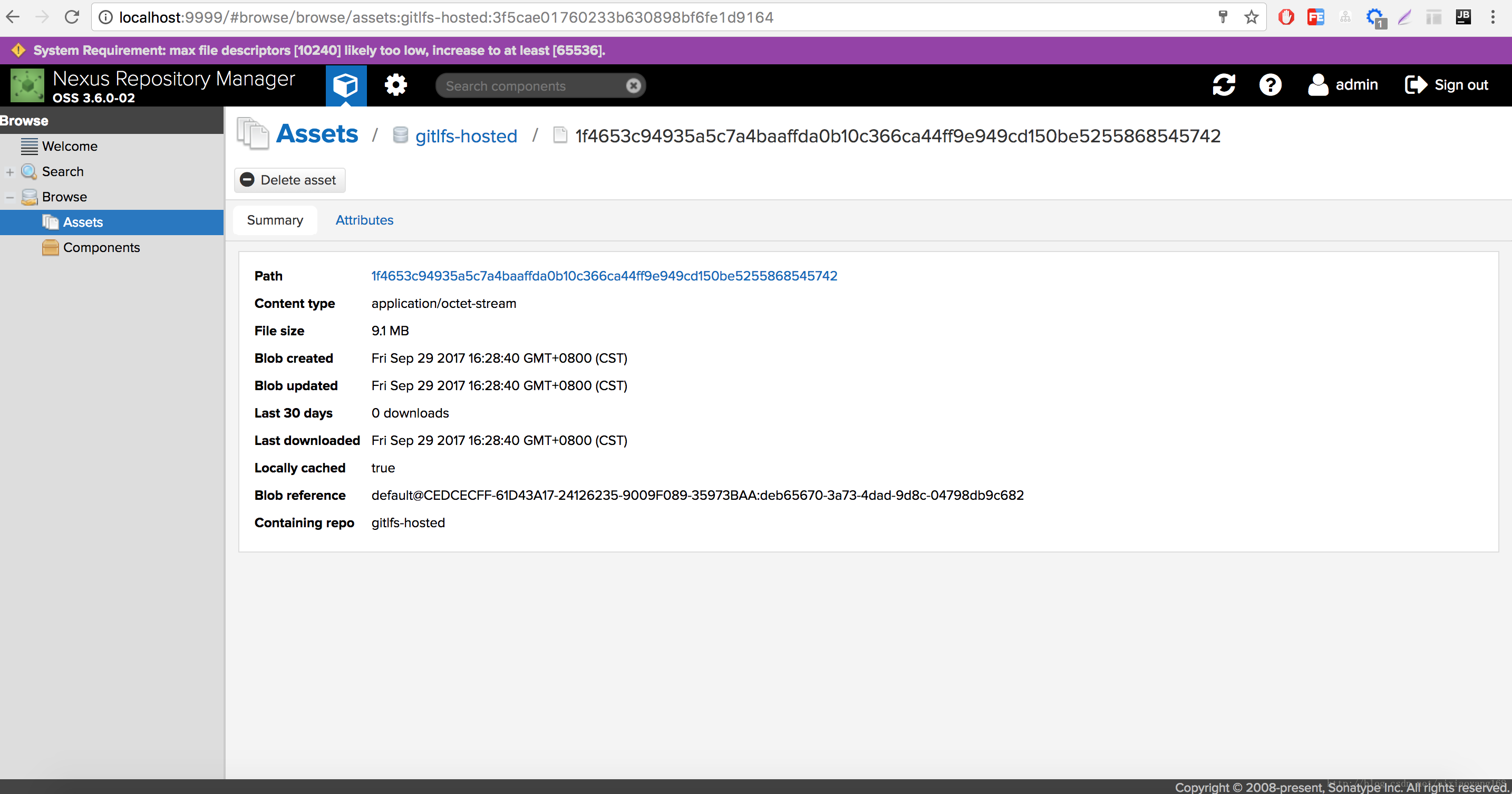Click the Nexus Repository Manager logo
This screenshot has height=794, width=1512.
(27, 85)
